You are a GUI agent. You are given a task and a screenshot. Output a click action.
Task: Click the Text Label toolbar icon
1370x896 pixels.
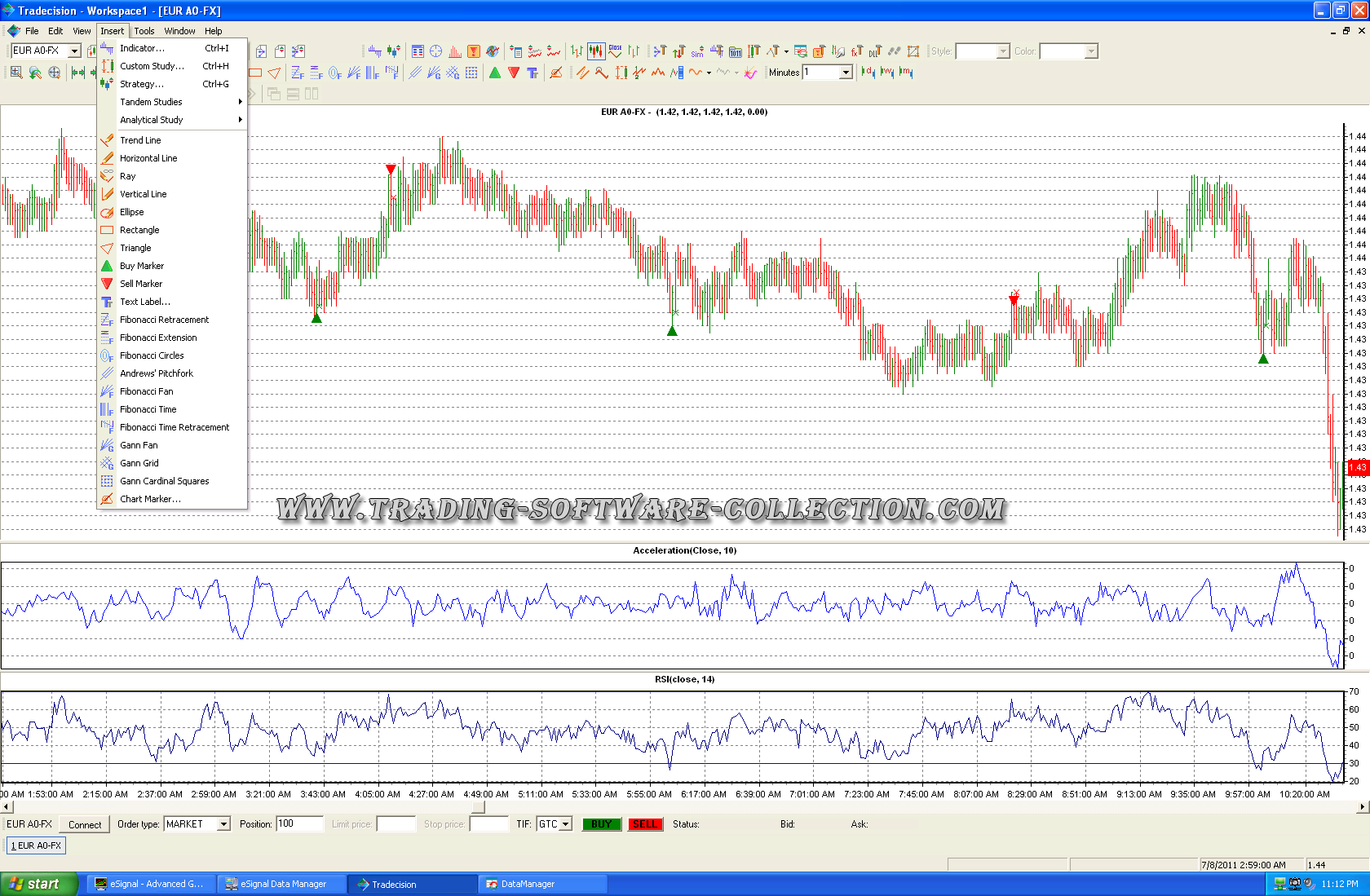[533, 73]
